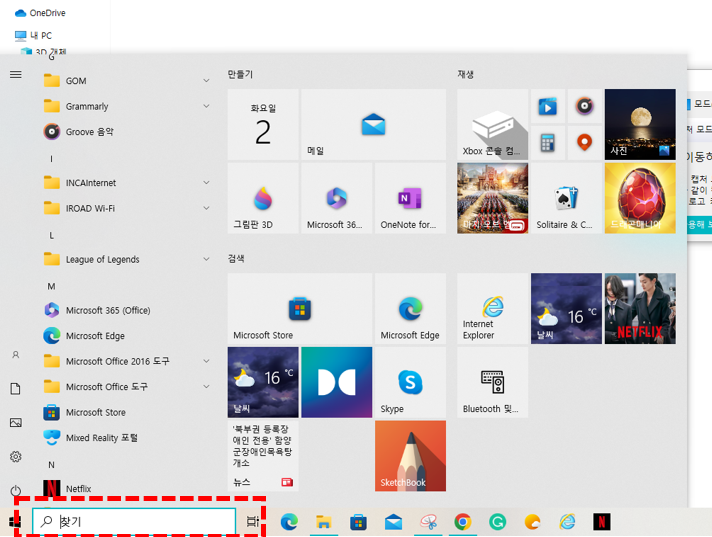Open the Maps small tile

(x=584, y=143)
